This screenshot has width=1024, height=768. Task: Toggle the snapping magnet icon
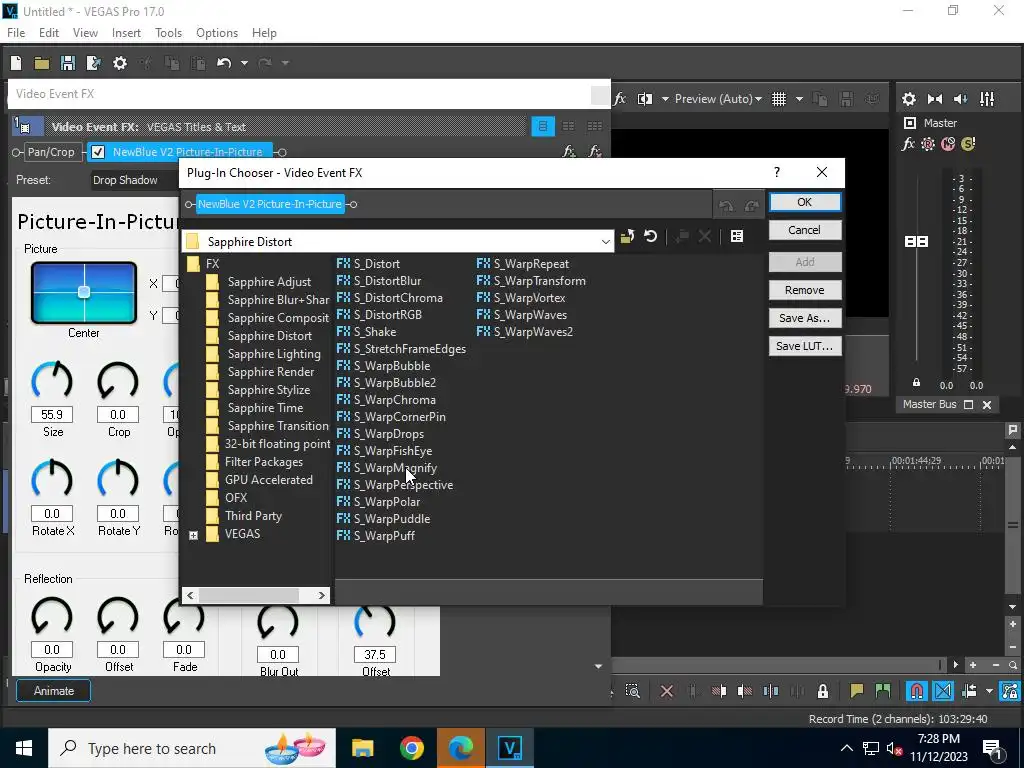tap(916, 691)
